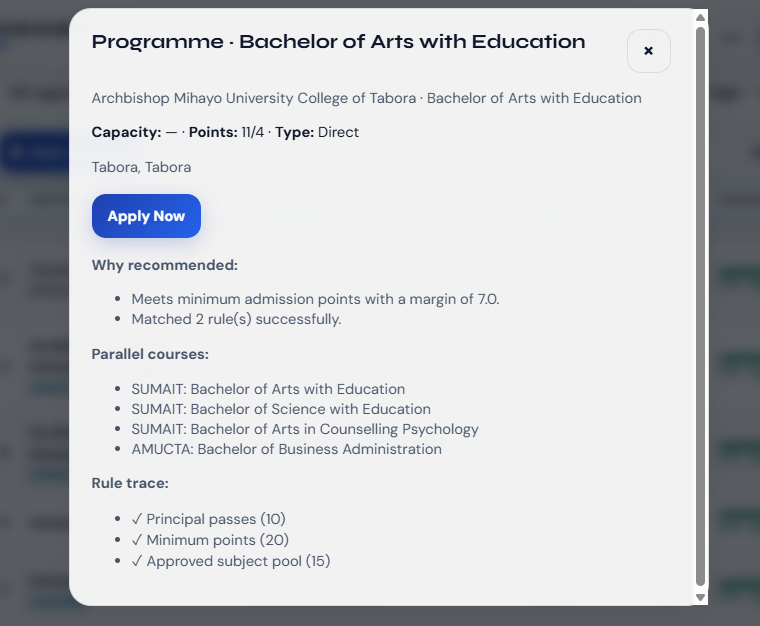Click the scrollbar down arrow
The image size is (760, 626).
700,597
